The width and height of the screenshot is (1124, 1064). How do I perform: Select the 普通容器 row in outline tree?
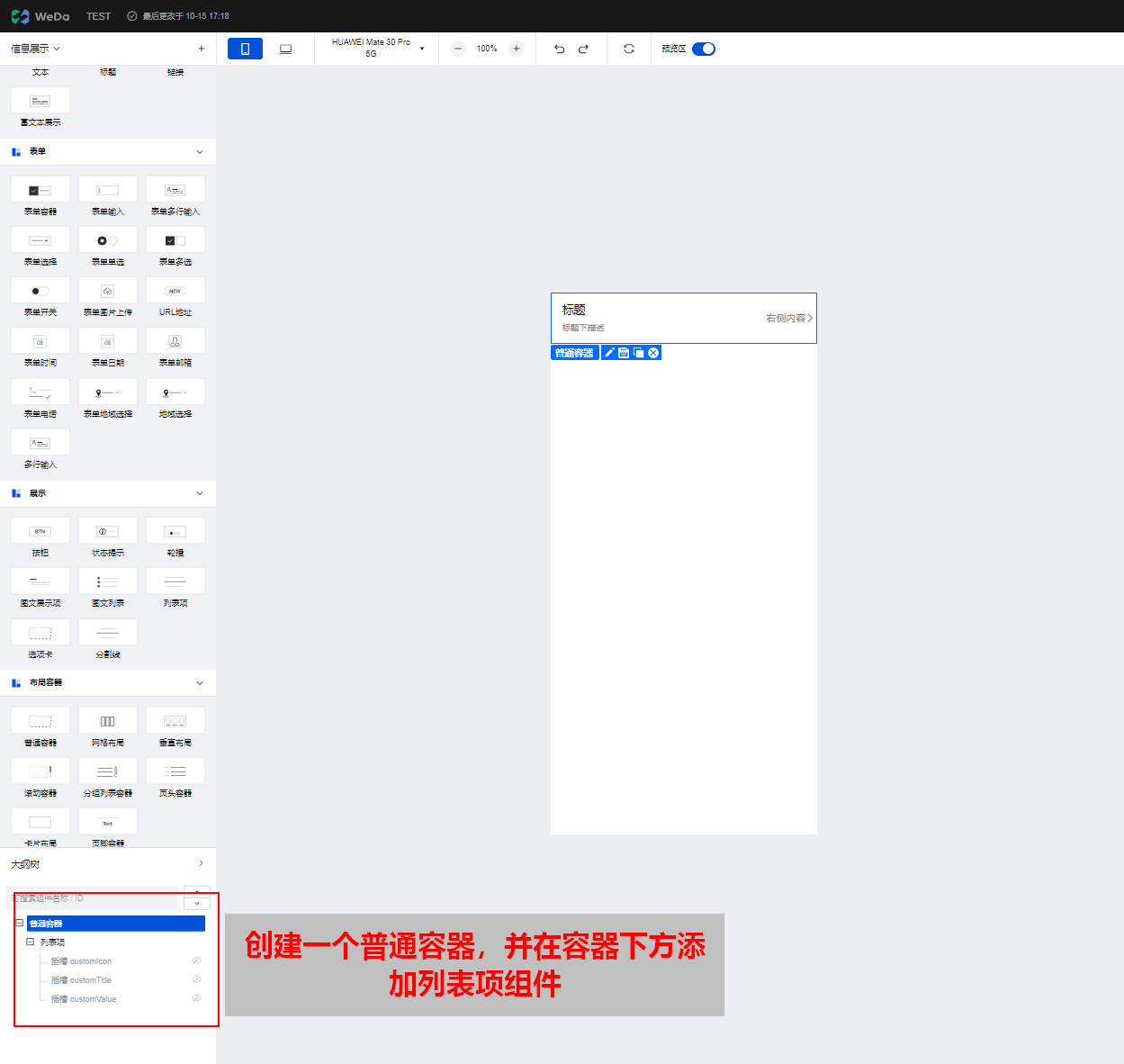(116, 924)
